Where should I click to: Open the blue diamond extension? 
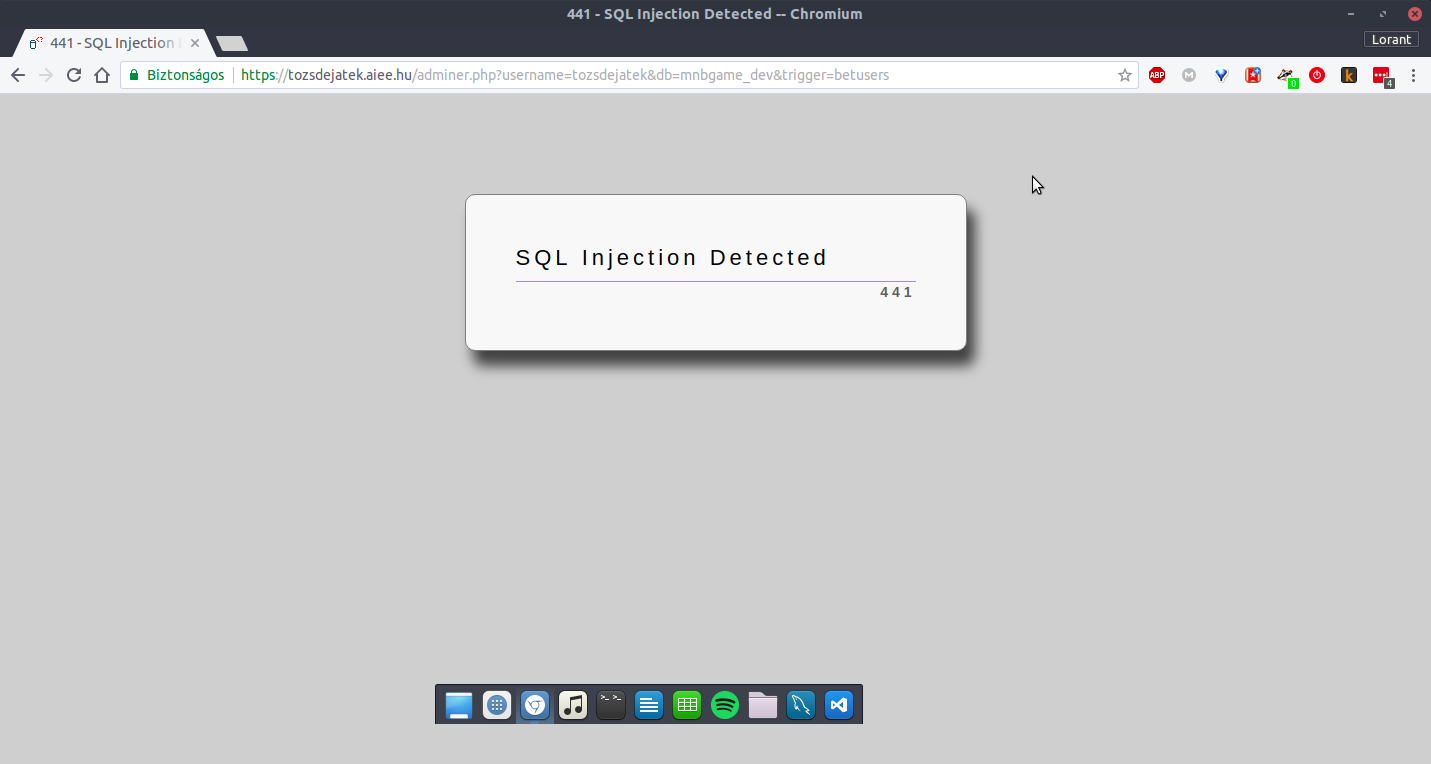[1221, 75]
